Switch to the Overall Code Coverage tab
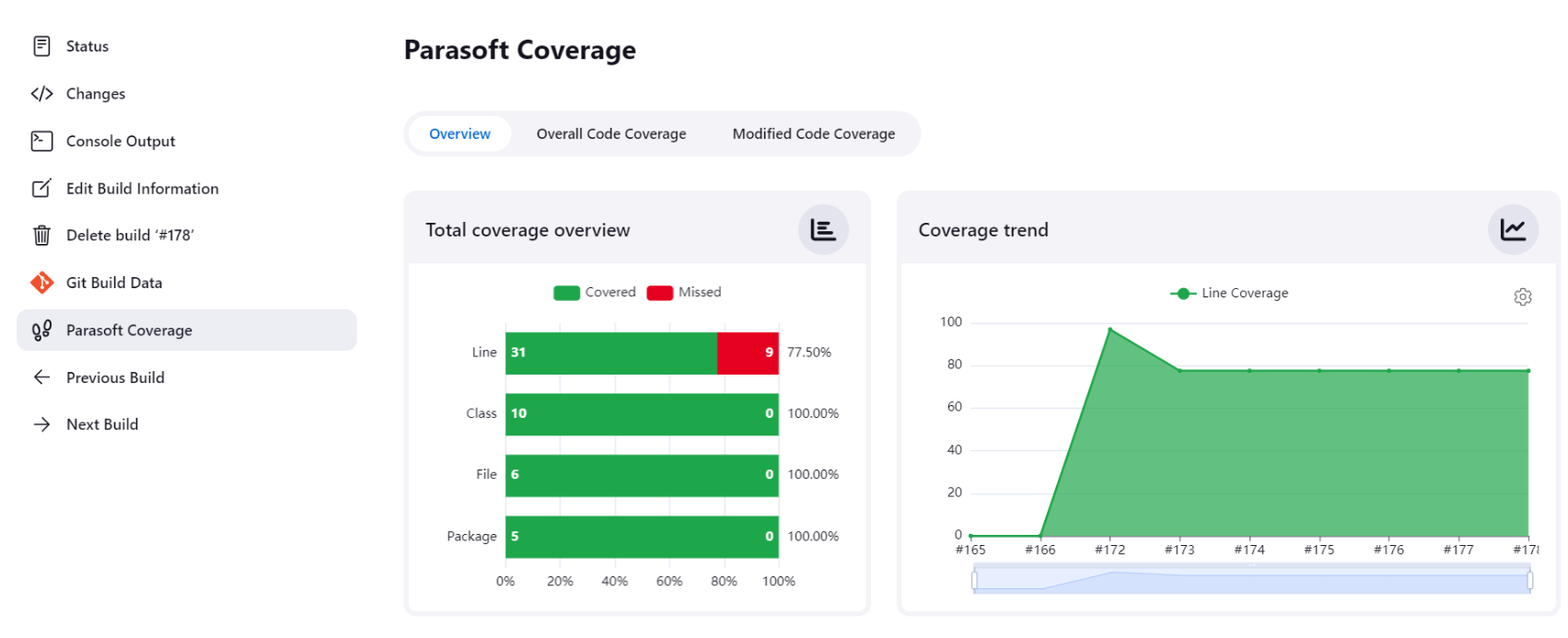Image resolution: width=1568 pixels, height=638 pixels. [x=611, y=133]
